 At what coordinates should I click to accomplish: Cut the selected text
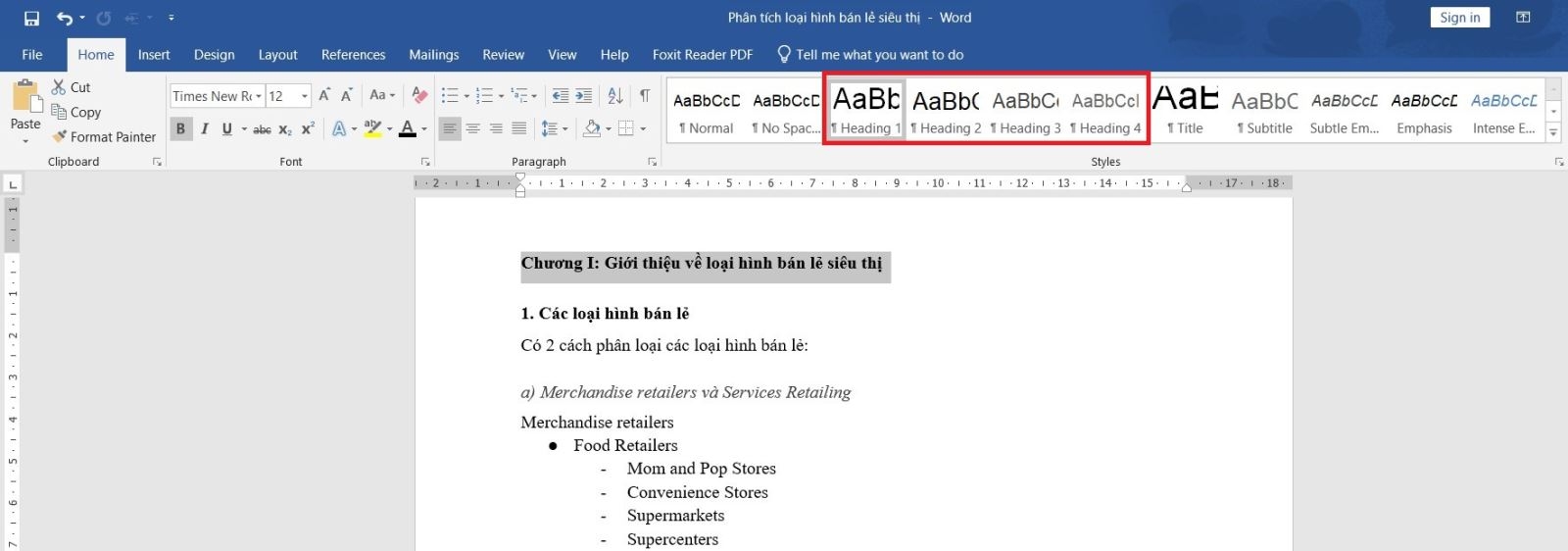pos(71,87)
